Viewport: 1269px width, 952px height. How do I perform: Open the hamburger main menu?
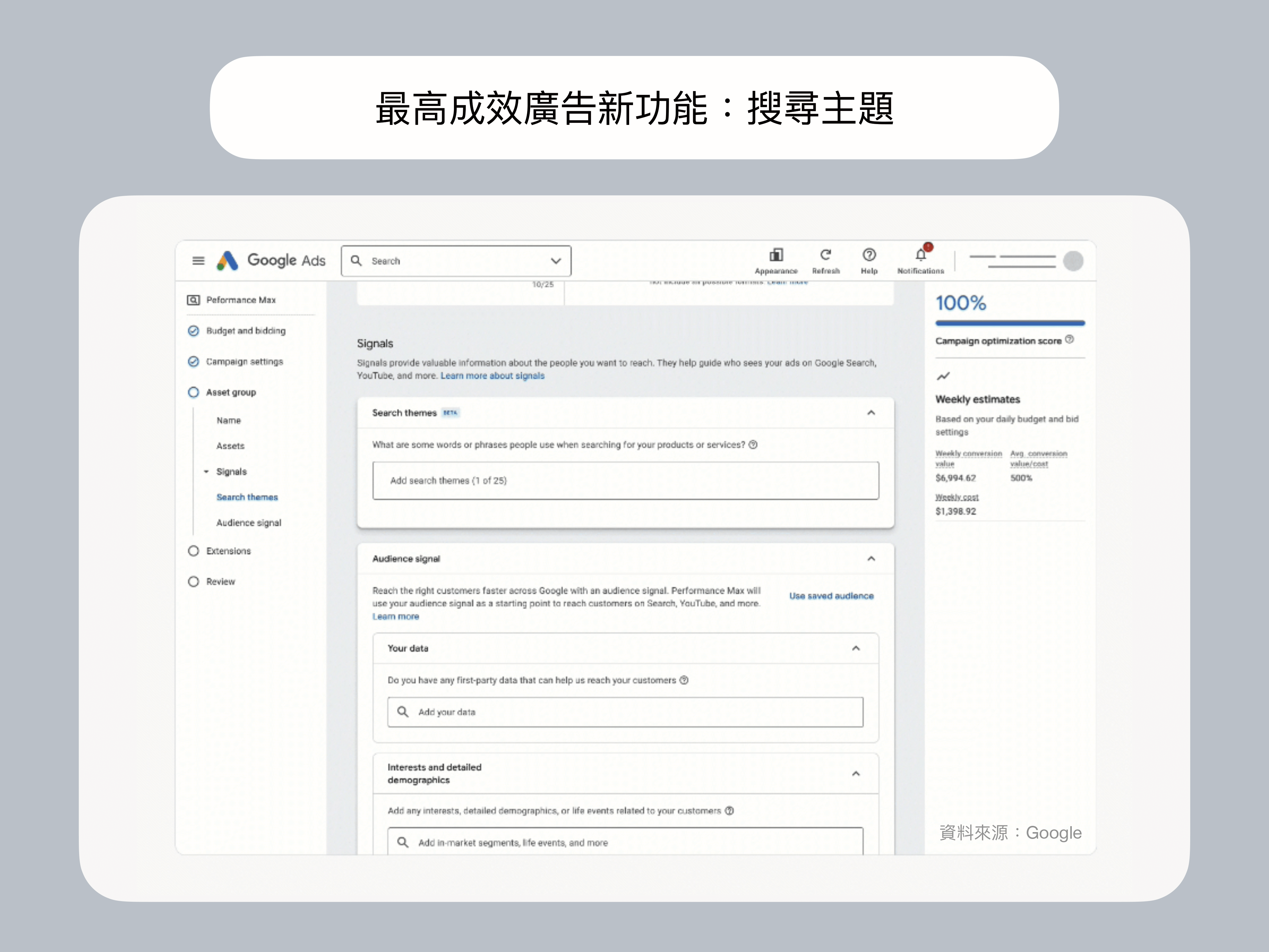tap(198, 261)
